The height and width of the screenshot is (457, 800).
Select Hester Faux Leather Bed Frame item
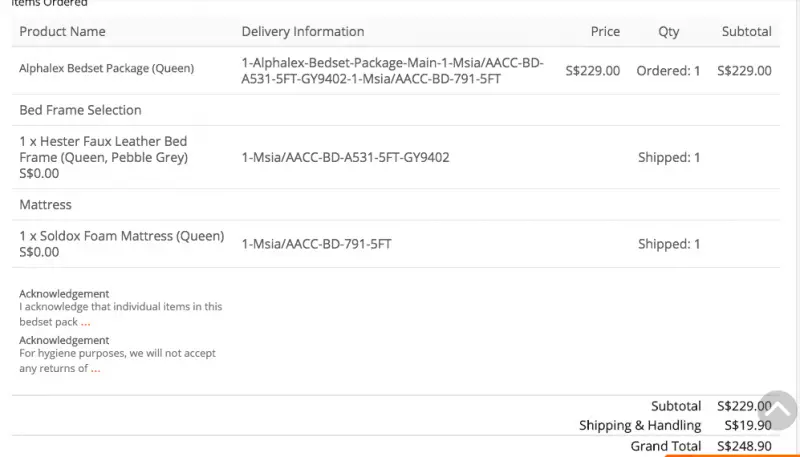click(104, 149)
